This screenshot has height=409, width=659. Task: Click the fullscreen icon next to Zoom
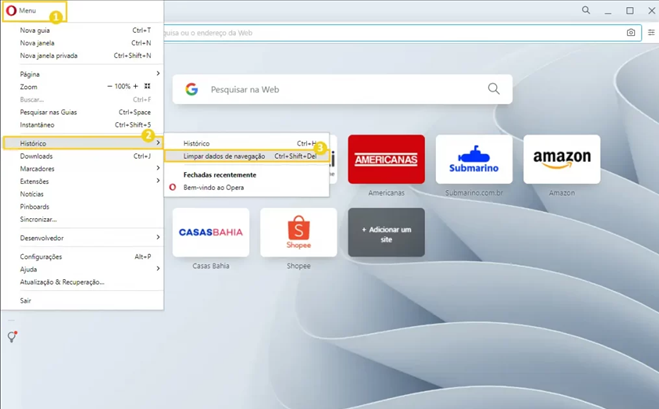coord(147,86)
